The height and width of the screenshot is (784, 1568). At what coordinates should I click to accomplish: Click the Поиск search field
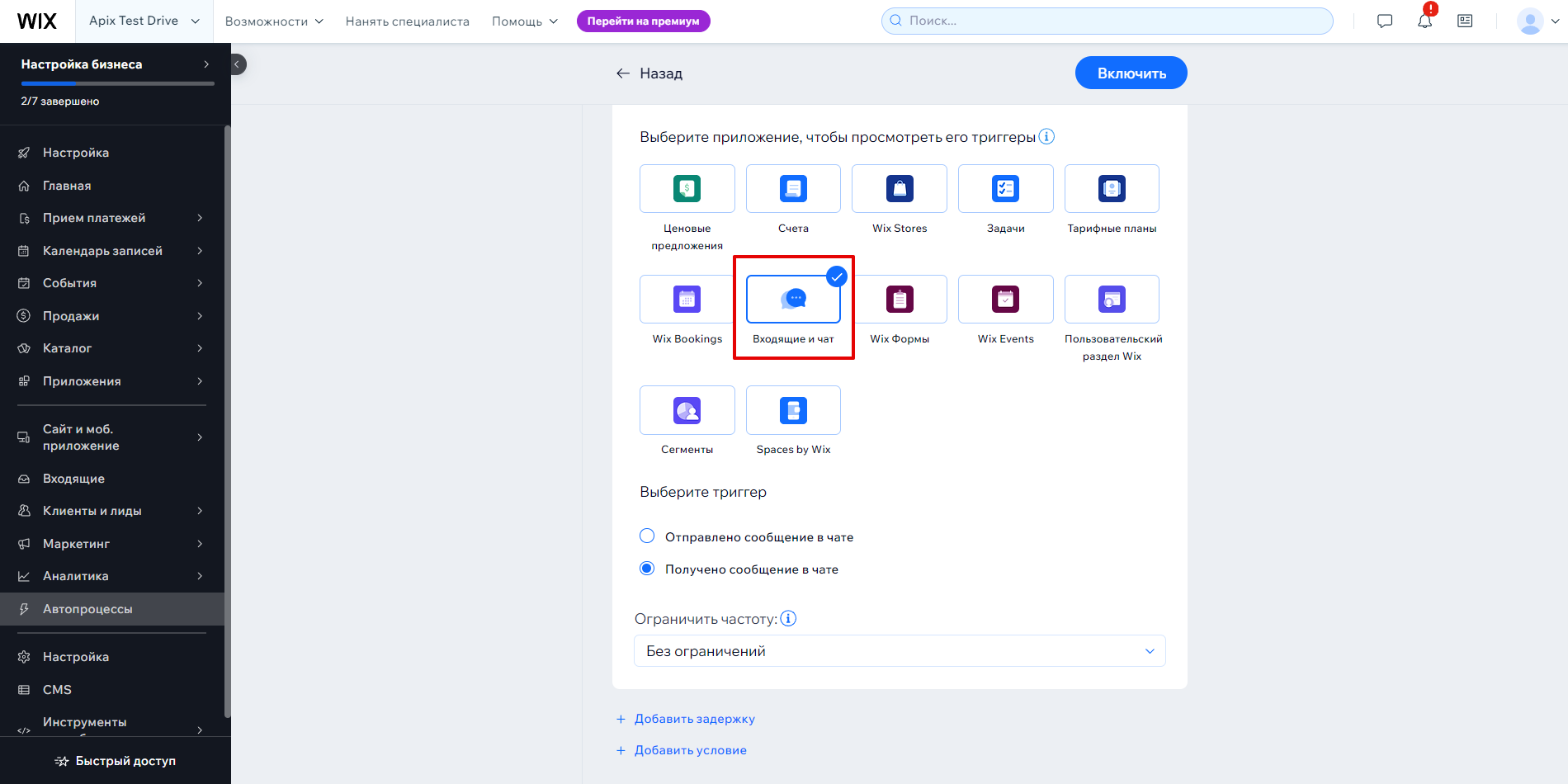[x=1107, y=21]
